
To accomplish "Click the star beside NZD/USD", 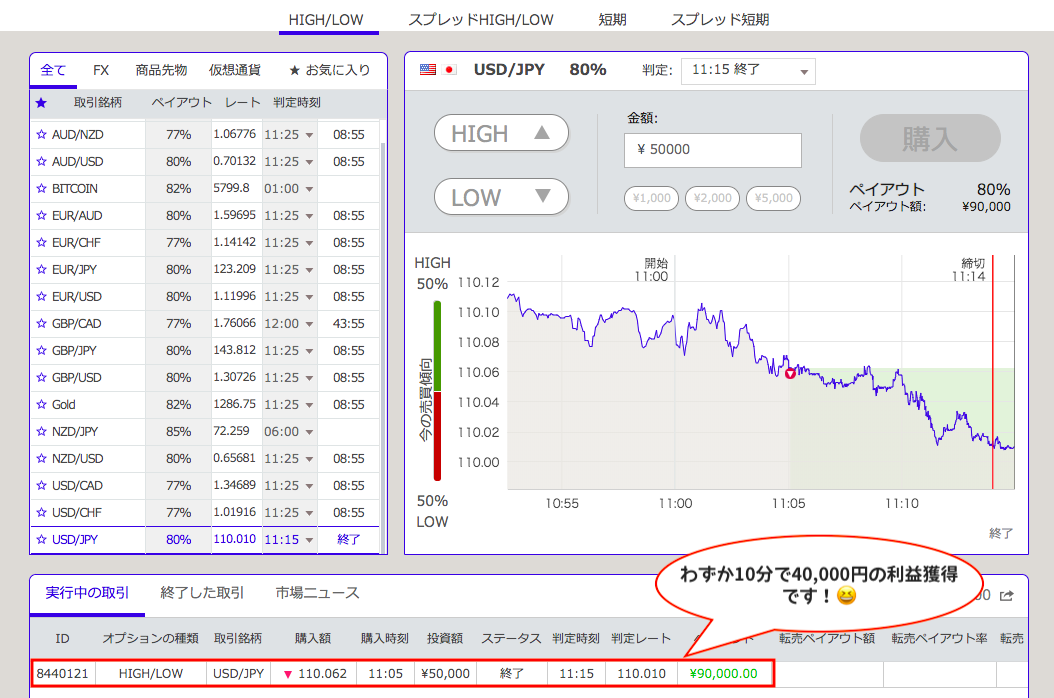I will 41,459.
